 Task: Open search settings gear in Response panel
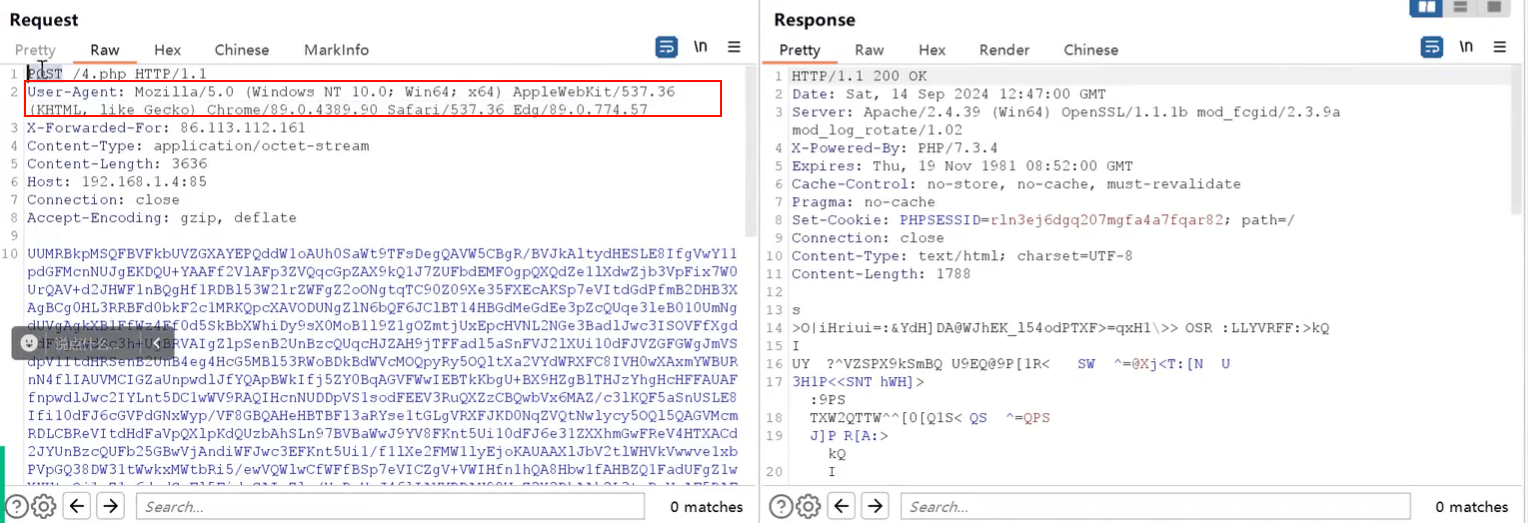point(808,506)
